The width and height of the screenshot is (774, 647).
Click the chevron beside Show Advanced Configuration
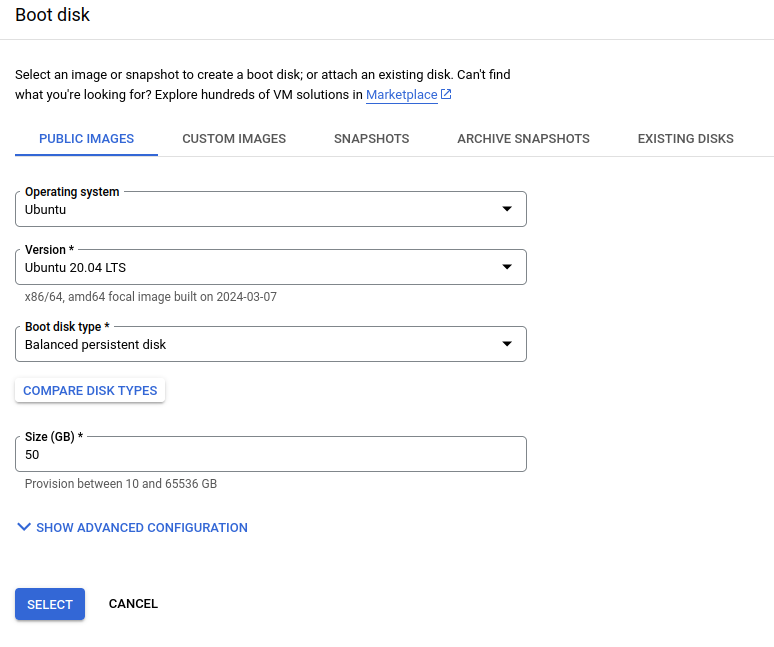pyautogui.click(x=24, y=527)
